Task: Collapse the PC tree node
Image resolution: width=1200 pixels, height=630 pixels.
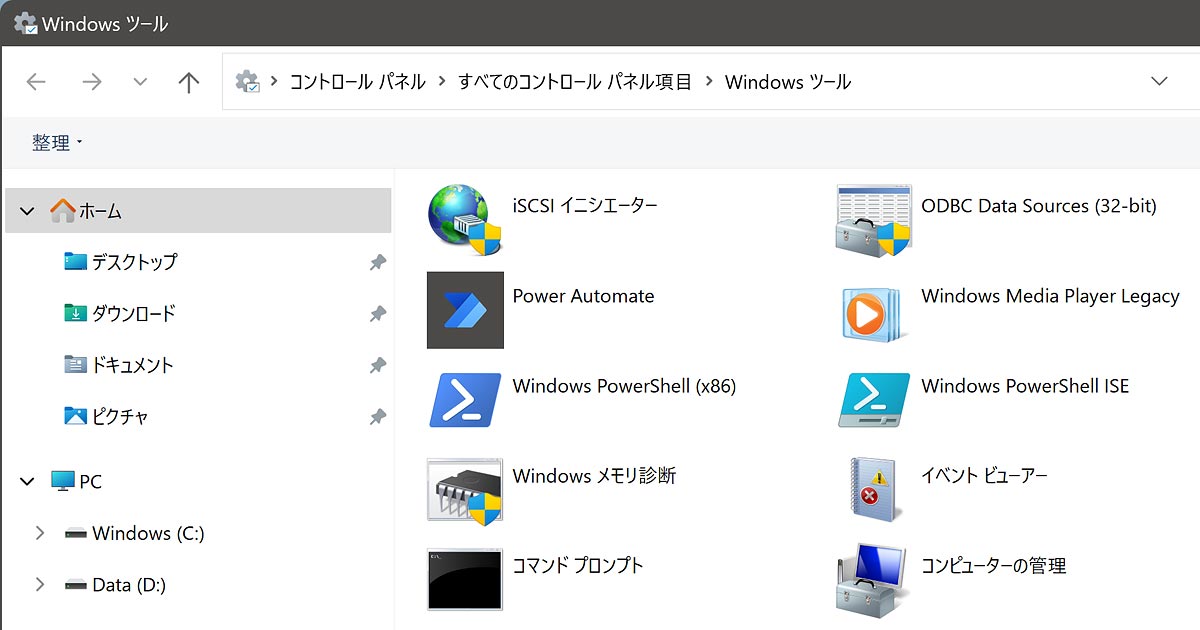Action: [x=27, y=482]
